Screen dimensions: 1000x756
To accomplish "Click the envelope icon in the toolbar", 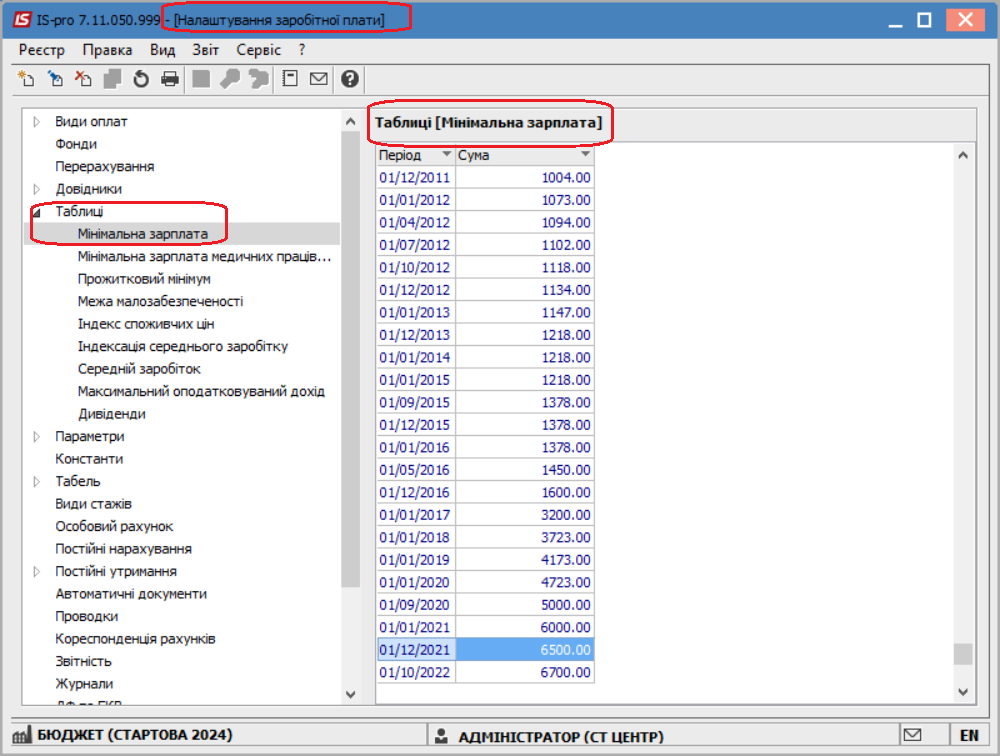I will pyautogui.click(x=318, y=79).
